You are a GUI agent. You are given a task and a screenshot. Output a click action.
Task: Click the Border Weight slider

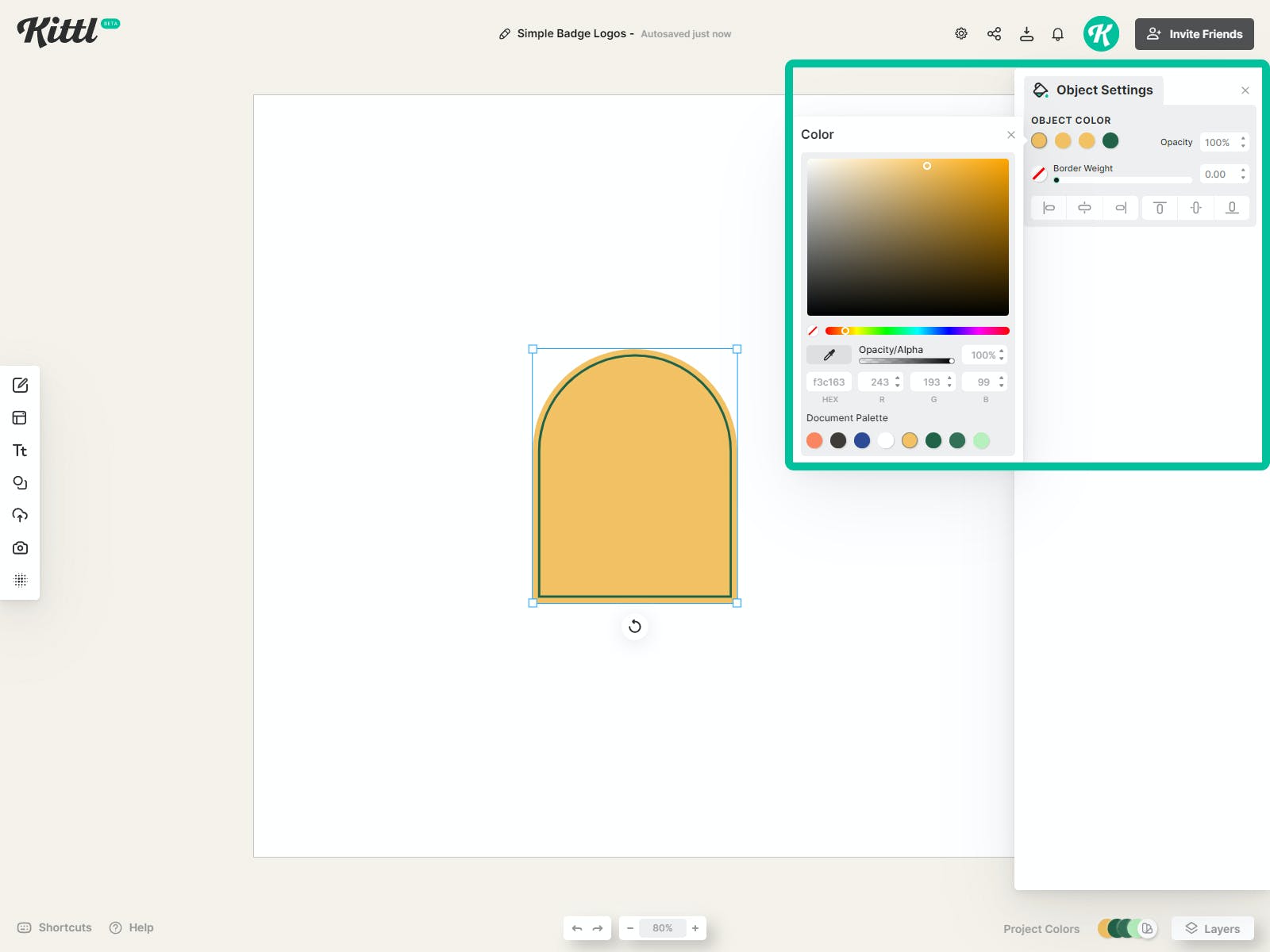[1122, 180]
